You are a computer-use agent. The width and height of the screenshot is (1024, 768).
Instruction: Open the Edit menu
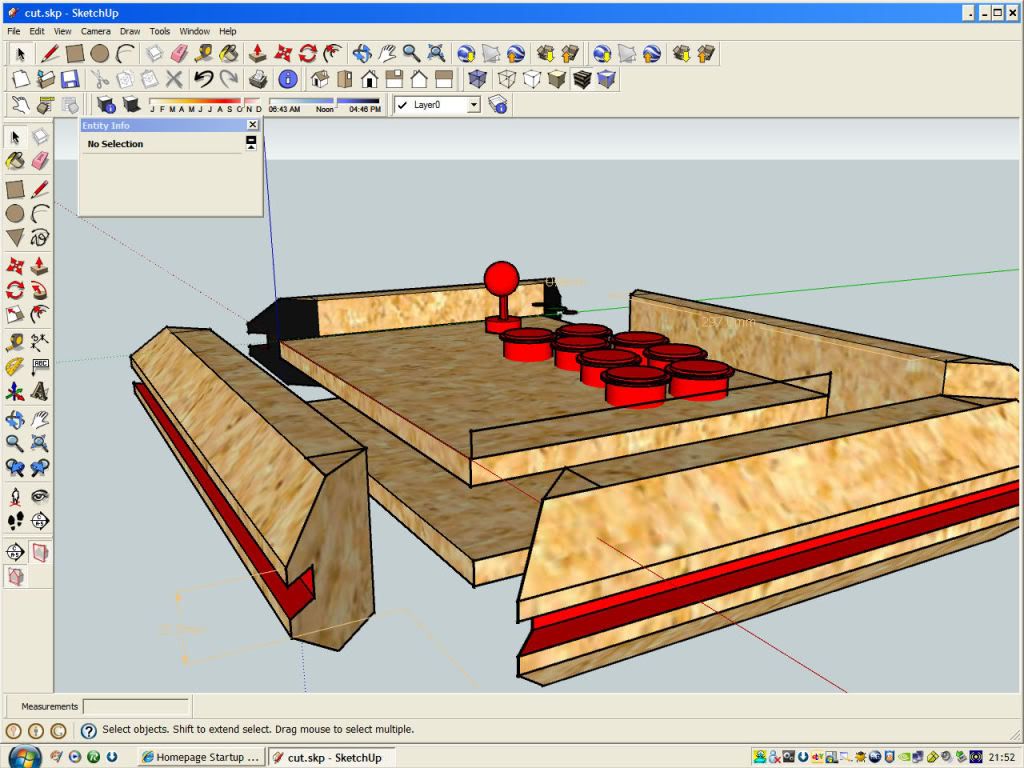pos(37,31)
